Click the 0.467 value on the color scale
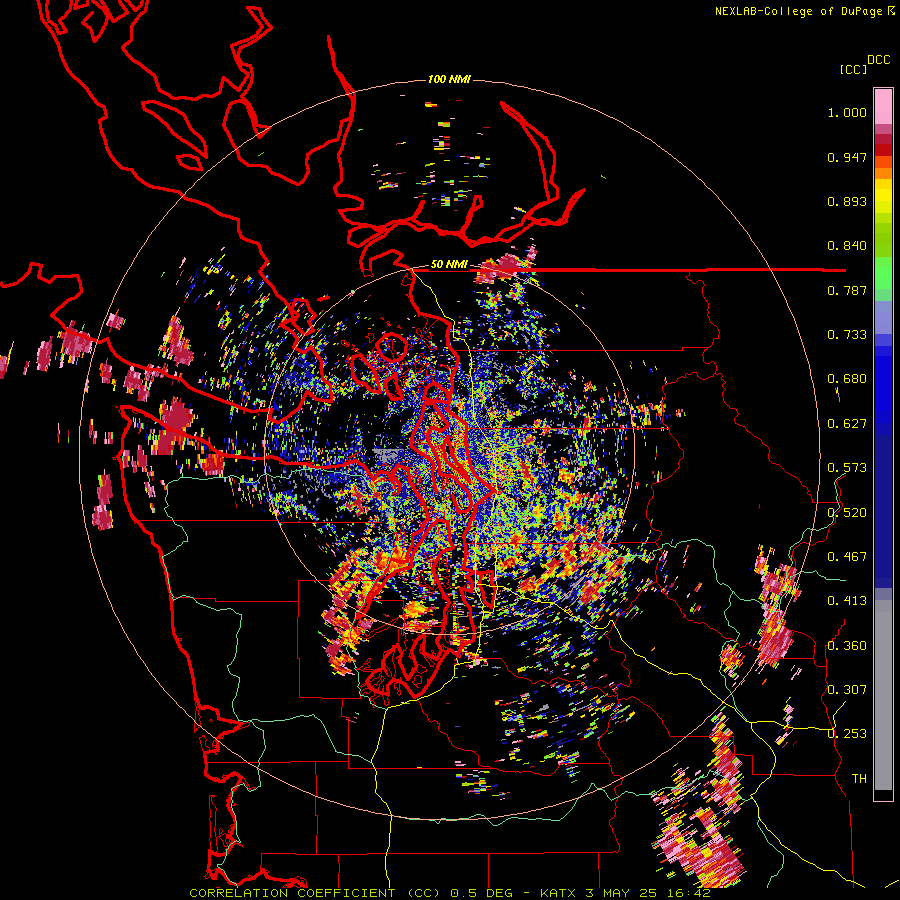Image resolution: width=900 pixels, height=900 pixels. point(847,557)
